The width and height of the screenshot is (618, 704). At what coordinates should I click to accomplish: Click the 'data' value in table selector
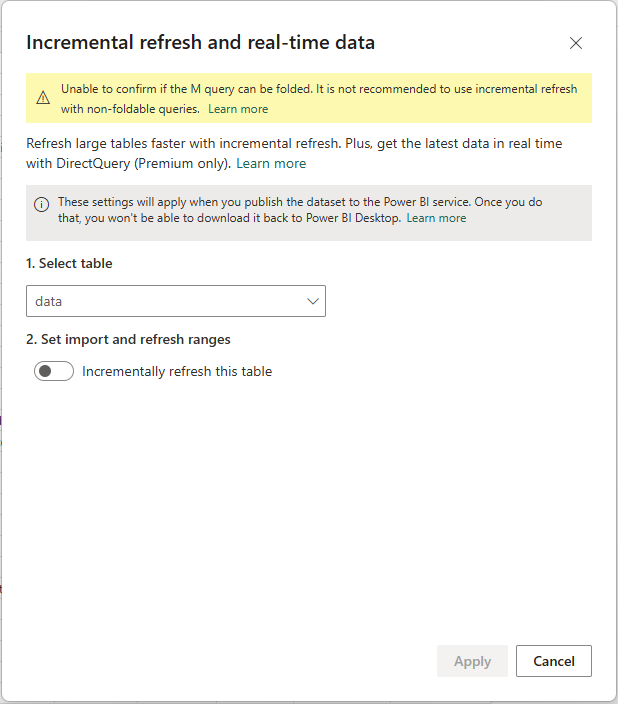49,301
